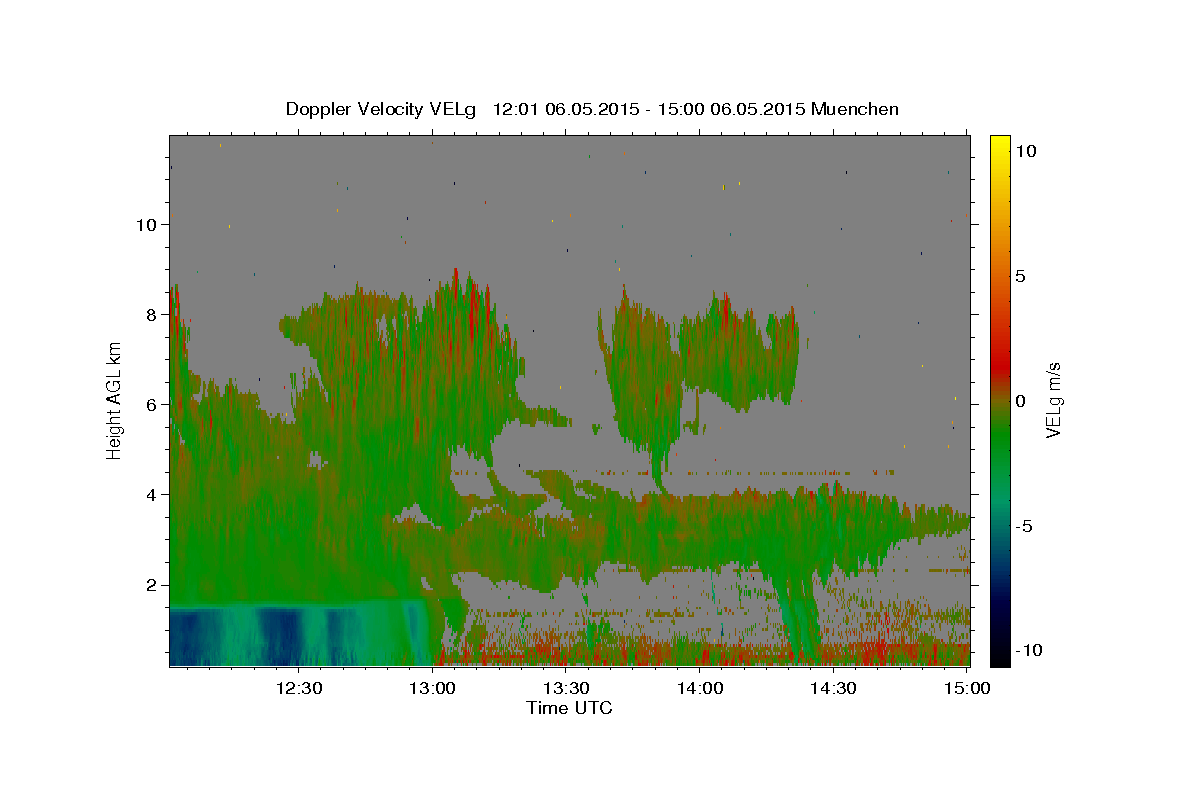Click the colorbar tick label 5
The image size is (1200, 800).
1021,276
